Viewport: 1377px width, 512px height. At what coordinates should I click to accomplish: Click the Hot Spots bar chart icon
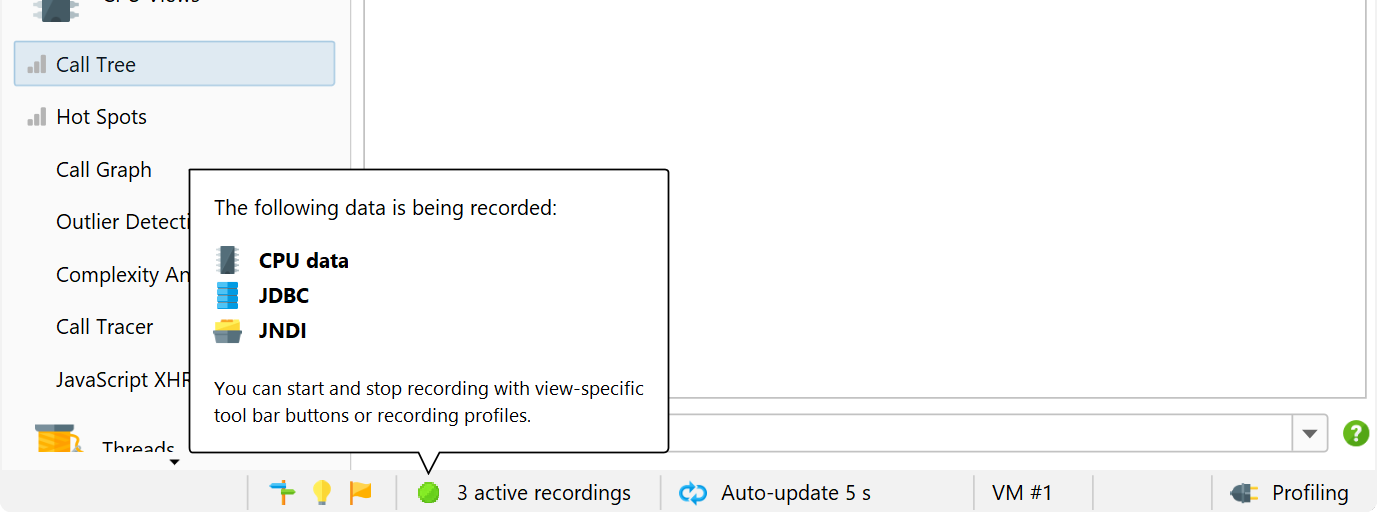coord(37,117)
